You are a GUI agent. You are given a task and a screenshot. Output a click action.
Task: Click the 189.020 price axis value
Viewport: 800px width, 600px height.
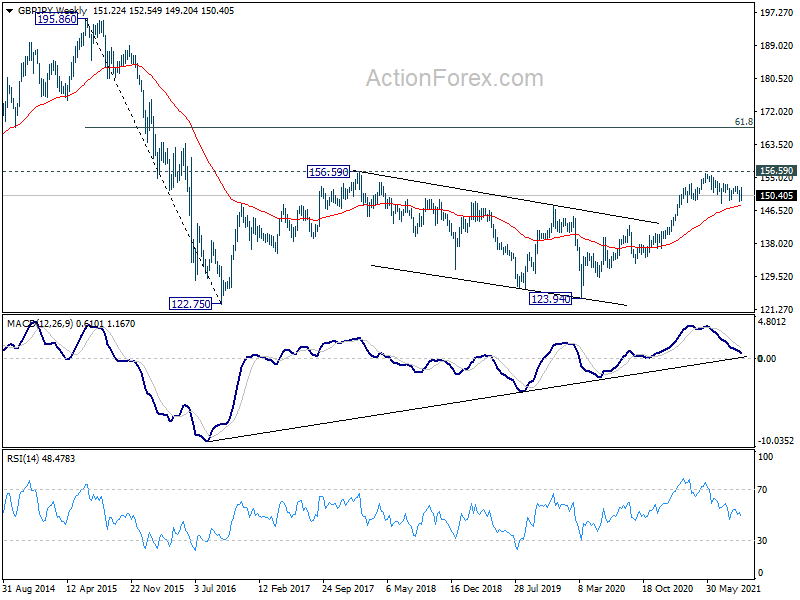tap(777, 46)
